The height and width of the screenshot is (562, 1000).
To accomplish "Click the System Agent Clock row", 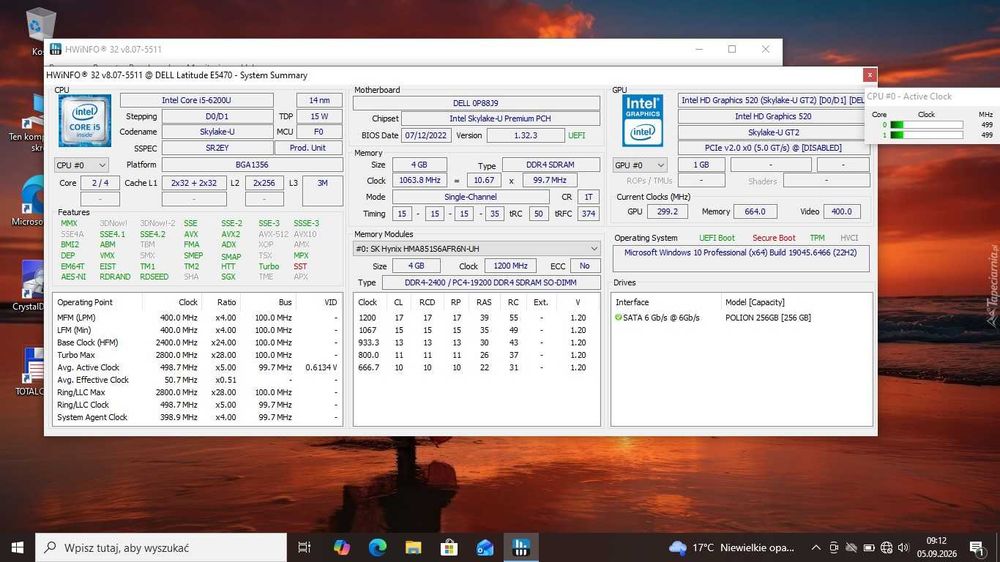I will (197, 417).
